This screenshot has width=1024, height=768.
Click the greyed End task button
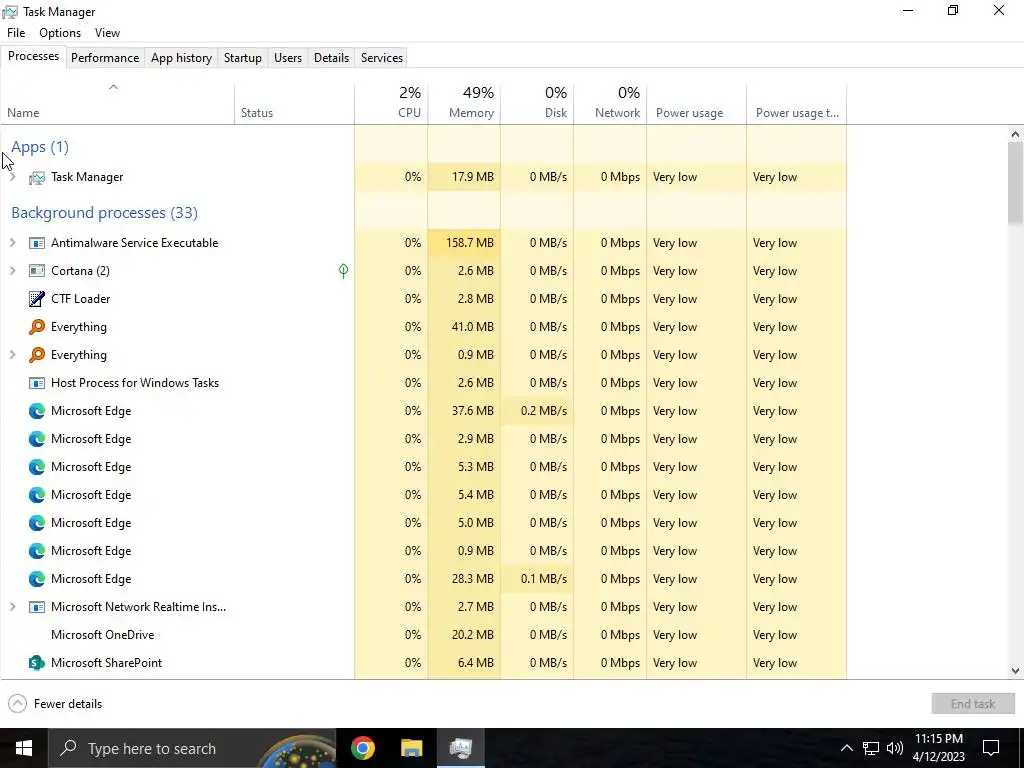pyautogui.click(x=973, y=703)
